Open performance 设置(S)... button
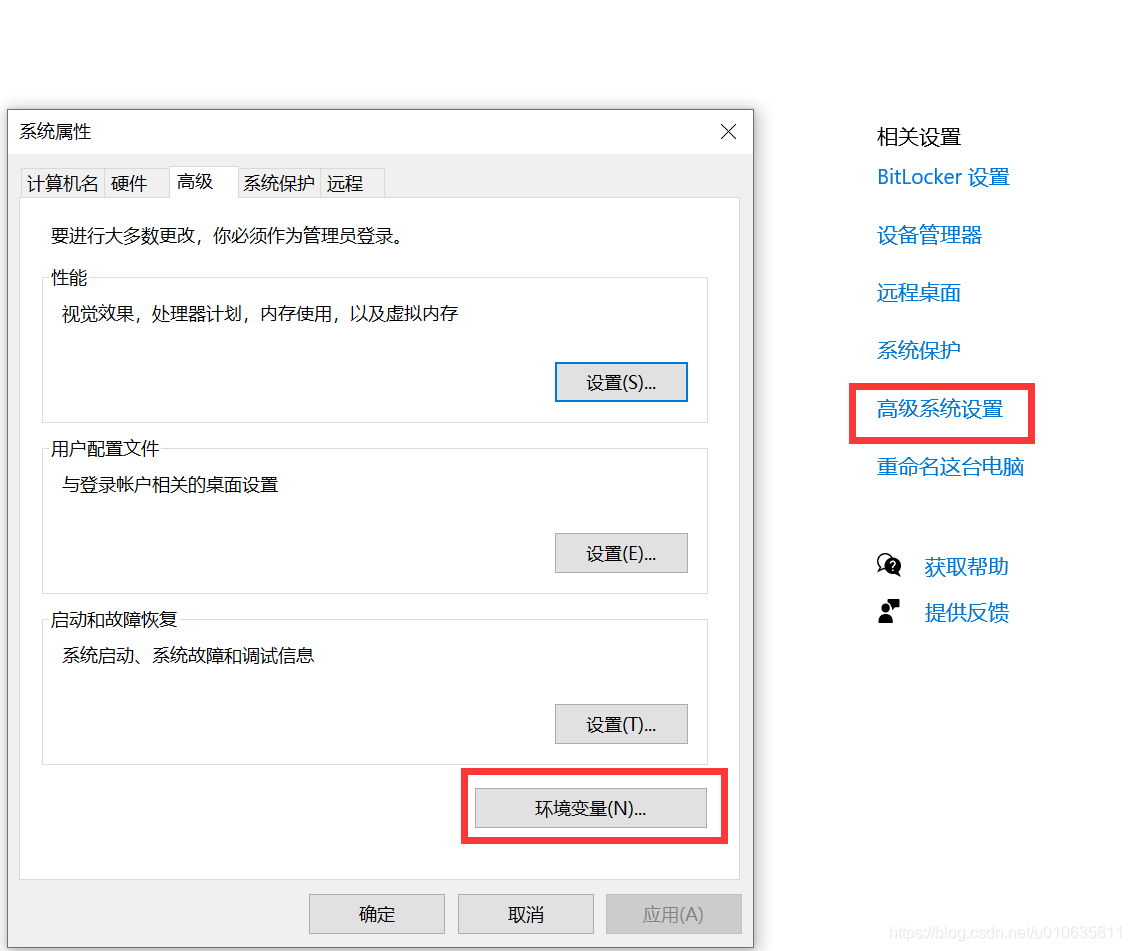 621,382
